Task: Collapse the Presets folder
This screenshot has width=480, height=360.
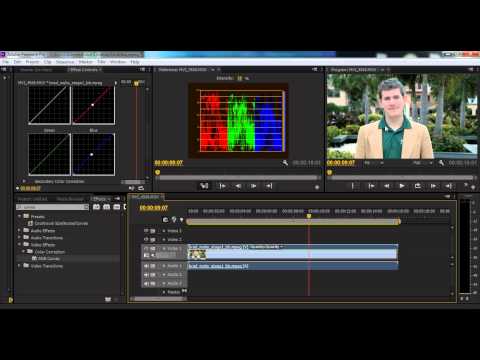Action: click(x=19, y=216)
